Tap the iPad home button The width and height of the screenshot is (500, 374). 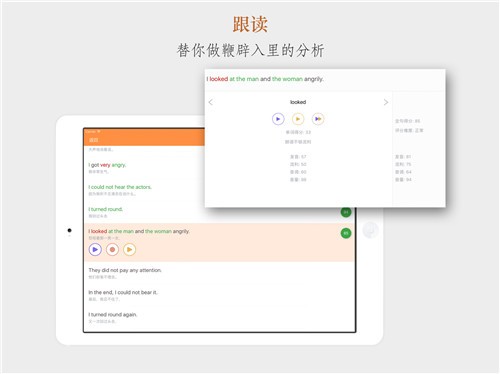coord(370,230)
